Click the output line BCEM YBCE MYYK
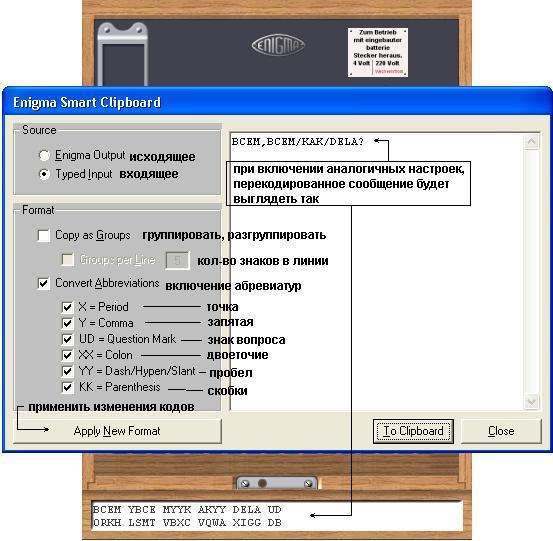Screen dimensions: 553x541 pyautogui.click(x=187, y=510)
